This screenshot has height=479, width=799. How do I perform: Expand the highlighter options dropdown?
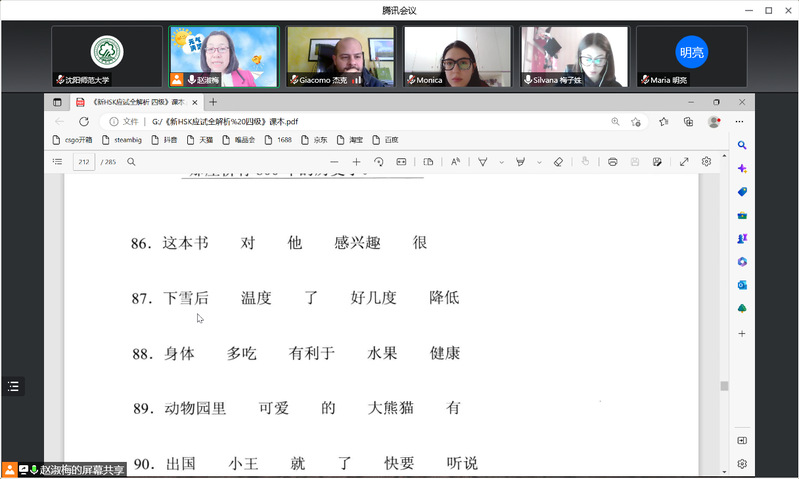pos(539,162)
